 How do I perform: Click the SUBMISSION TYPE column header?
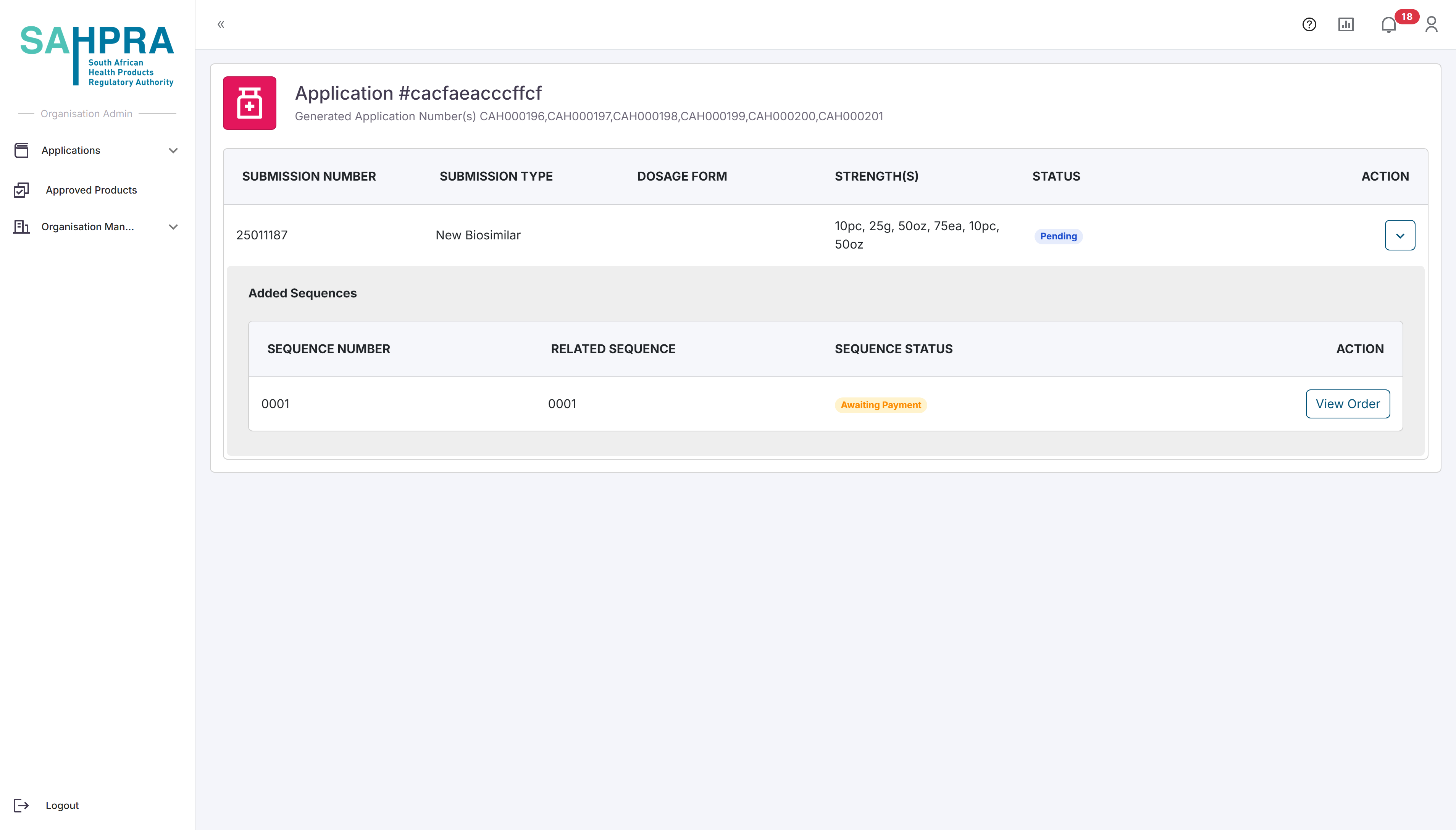pyautogui.click(x=496, y=177)
